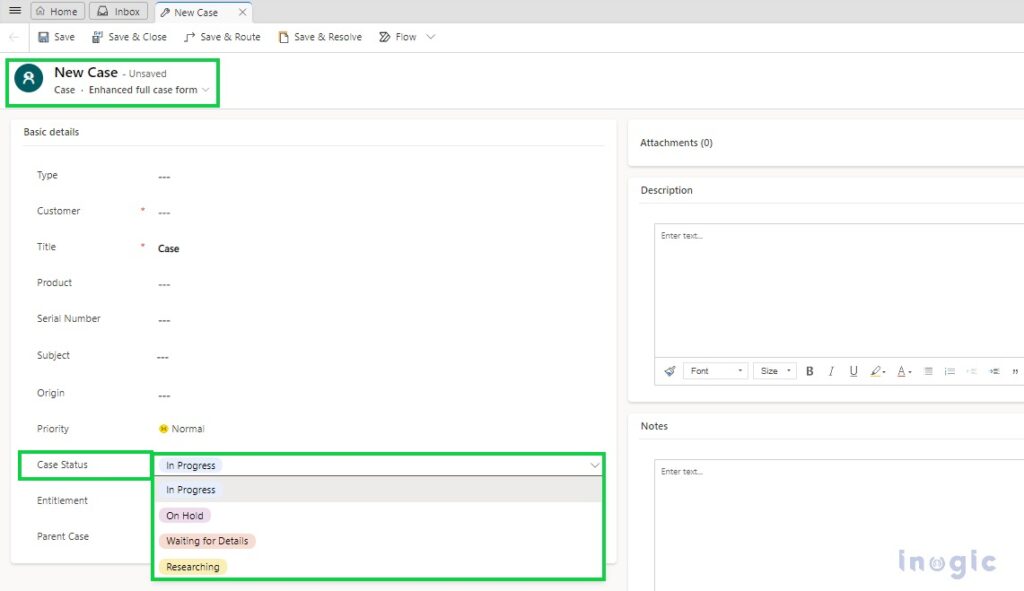Select the Save & Close icon
The height and width of the screenshot is (591, 1024).
[x=95, y=36]
